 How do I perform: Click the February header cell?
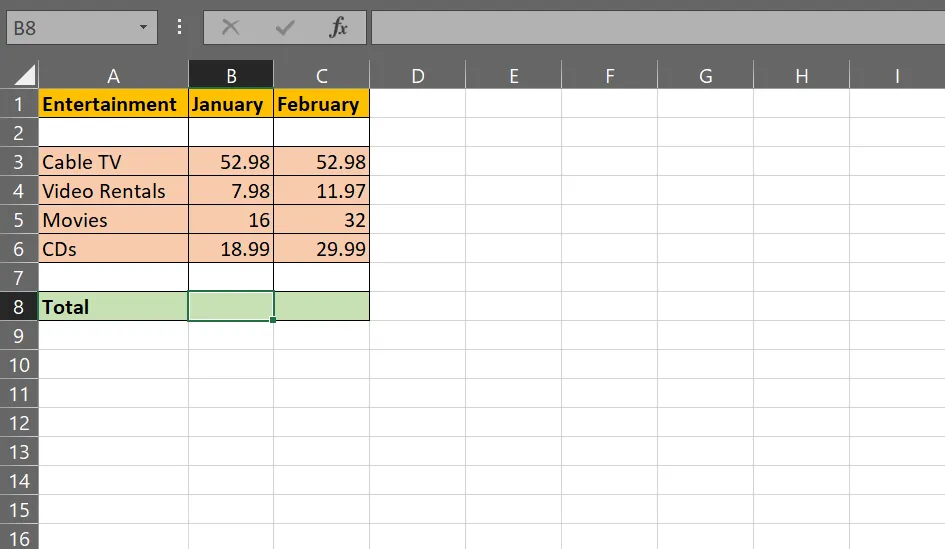click(x=321, y=104)
